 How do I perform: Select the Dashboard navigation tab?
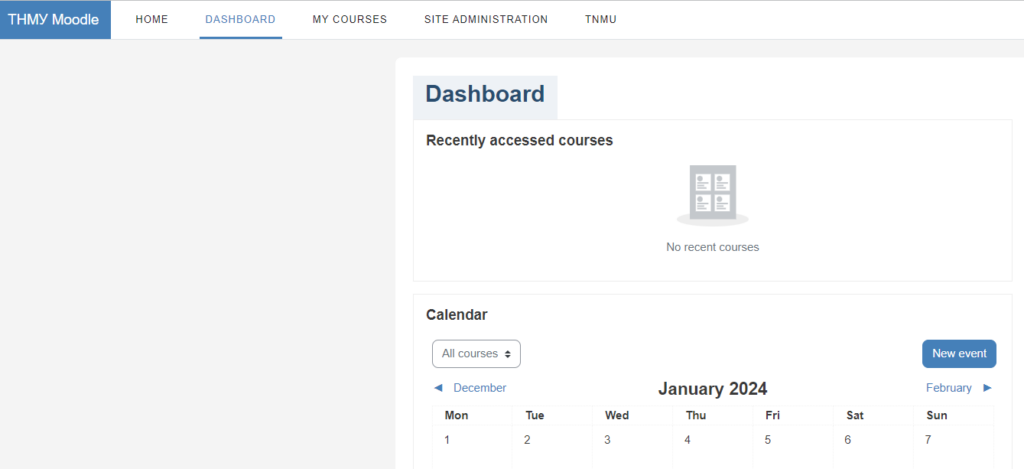coord(240,19)
